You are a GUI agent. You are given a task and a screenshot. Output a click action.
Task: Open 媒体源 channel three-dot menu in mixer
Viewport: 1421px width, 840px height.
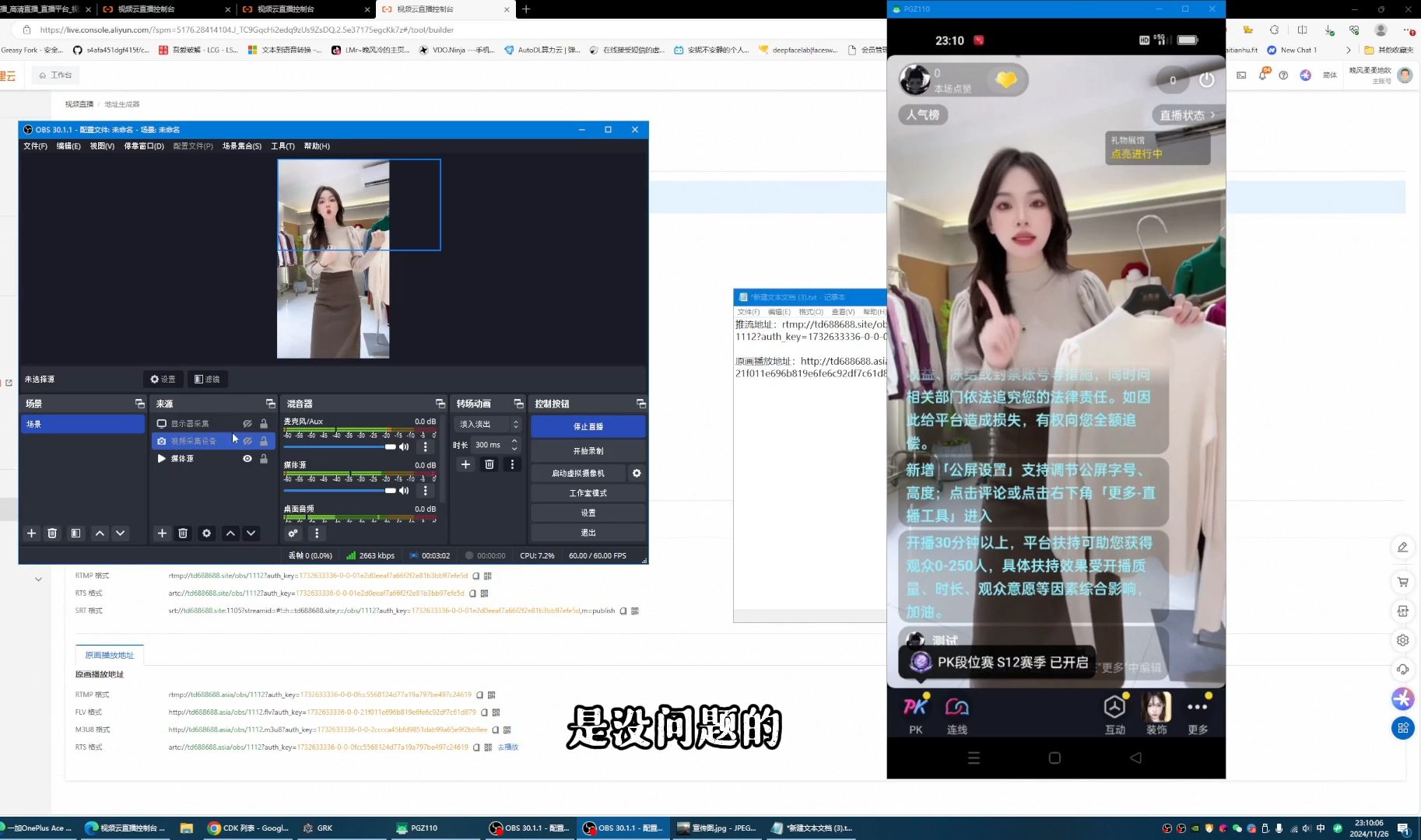point(425,491)
